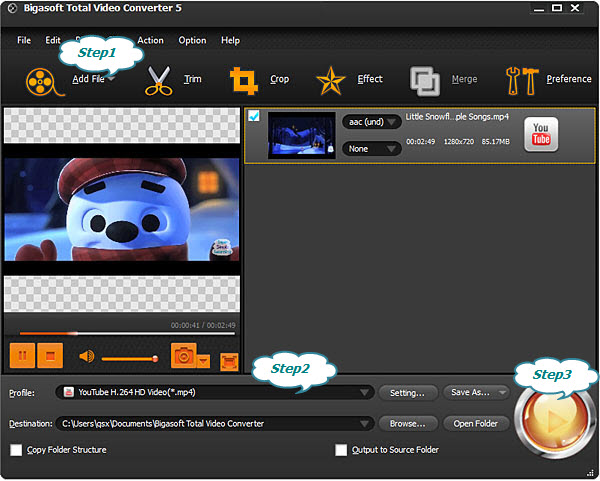The image size is (600, 481).
Task: Click the Browse... button
Action: pyautogui.click(x=408, y=424)
